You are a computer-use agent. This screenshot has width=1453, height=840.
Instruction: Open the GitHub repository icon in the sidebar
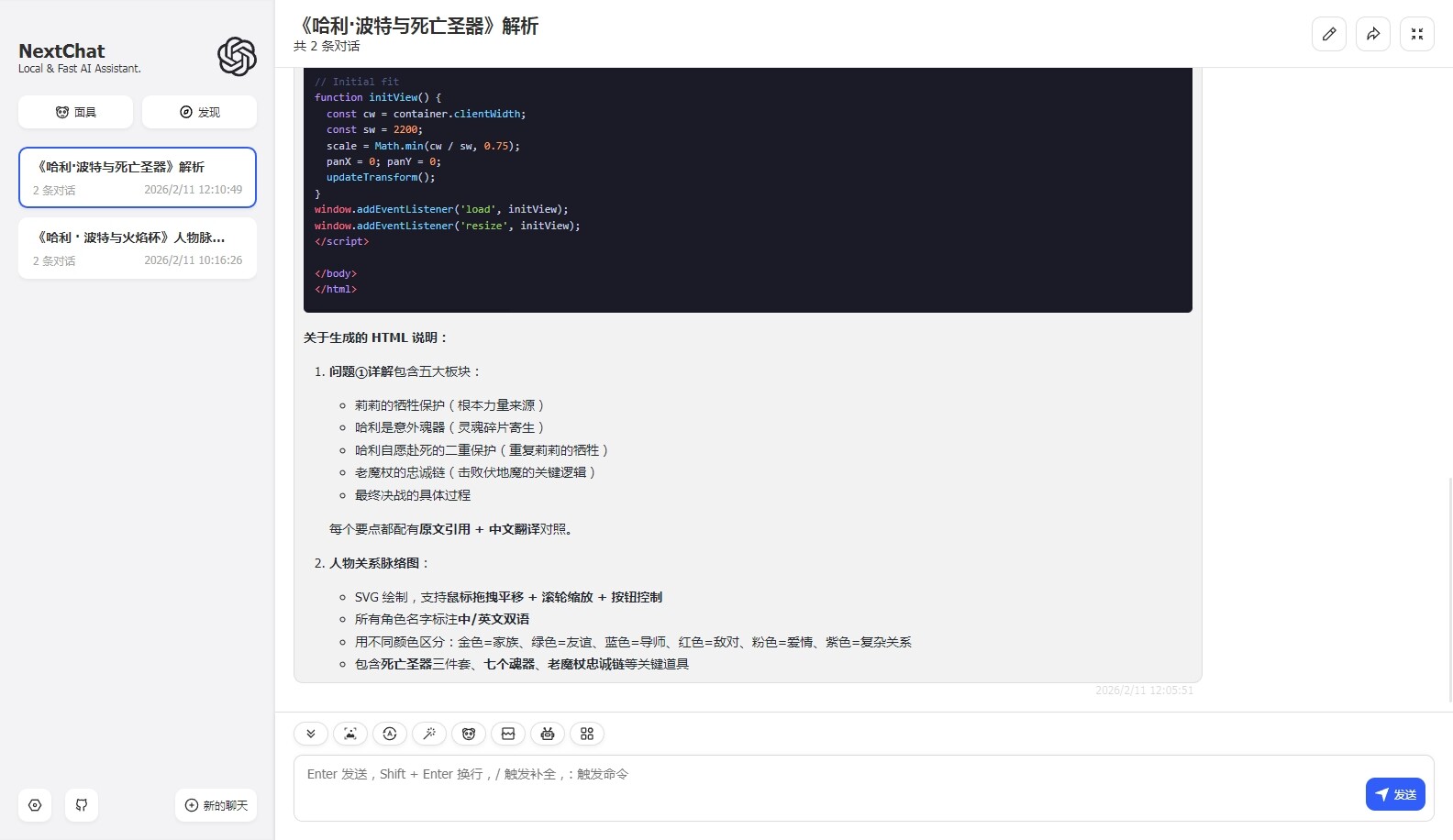pyautogui.click(x=82, y=805)
